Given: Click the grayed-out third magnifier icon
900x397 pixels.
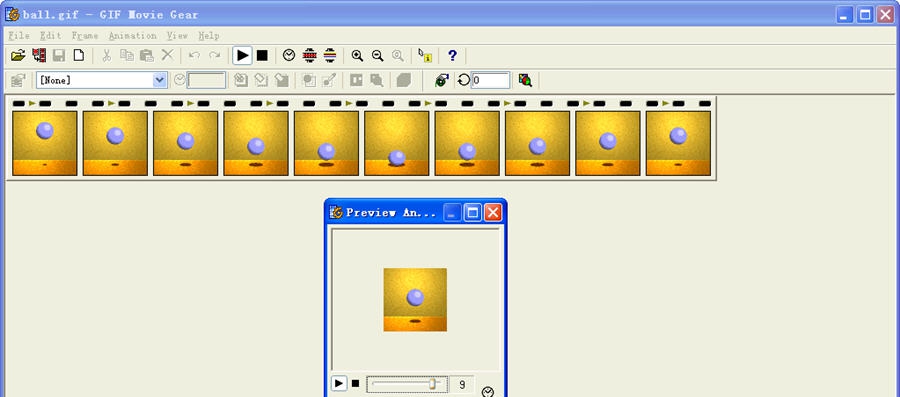Looking at the screenshot, I should point(397,56).
